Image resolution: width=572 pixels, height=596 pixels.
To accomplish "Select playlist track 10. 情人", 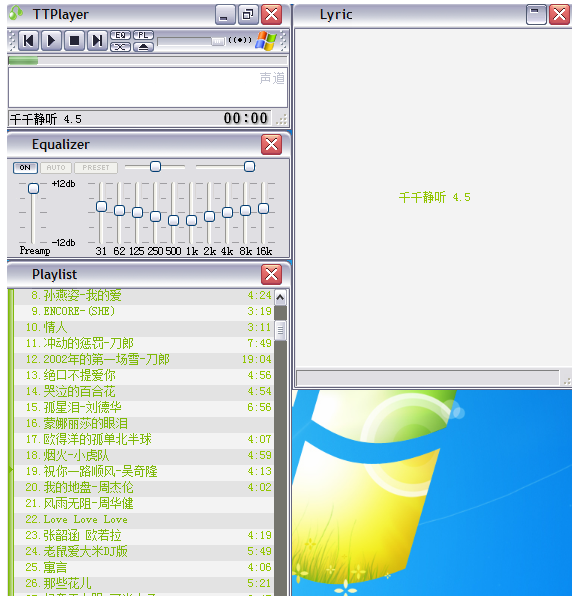I will 144,327.
